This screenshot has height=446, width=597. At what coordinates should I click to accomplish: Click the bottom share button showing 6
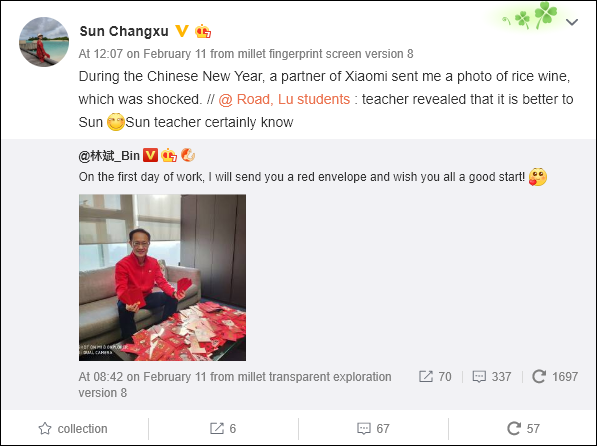tap(223, 429)
